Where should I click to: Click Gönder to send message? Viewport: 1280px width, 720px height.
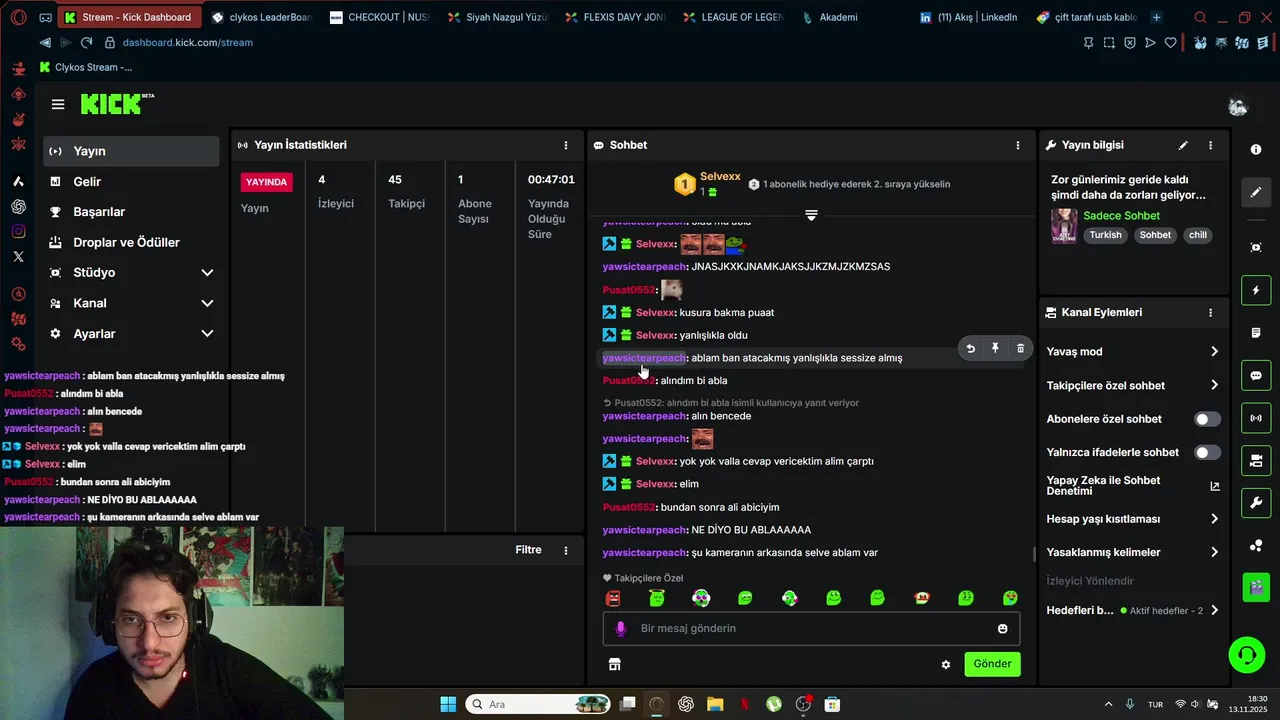tap(992, 664)
